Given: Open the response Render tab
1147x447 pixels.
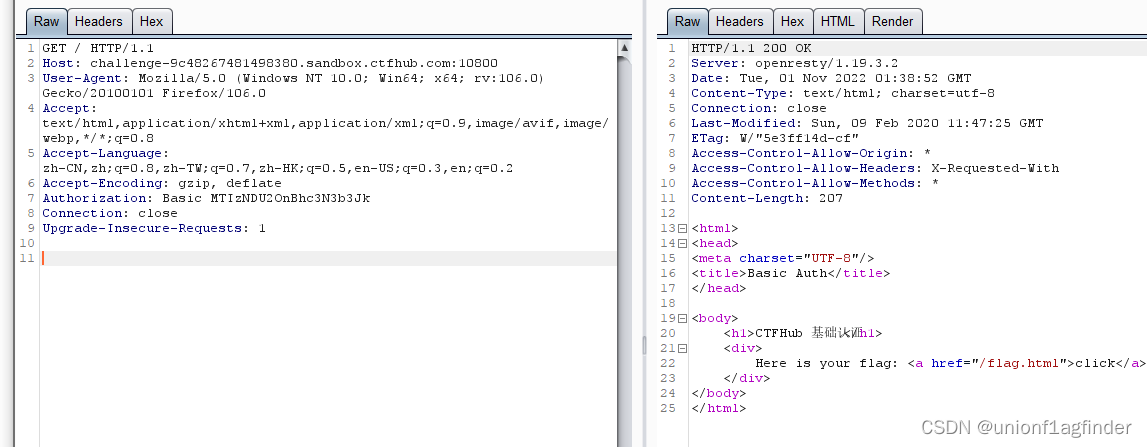Looking at the screenshot, I should click(892, 21).
